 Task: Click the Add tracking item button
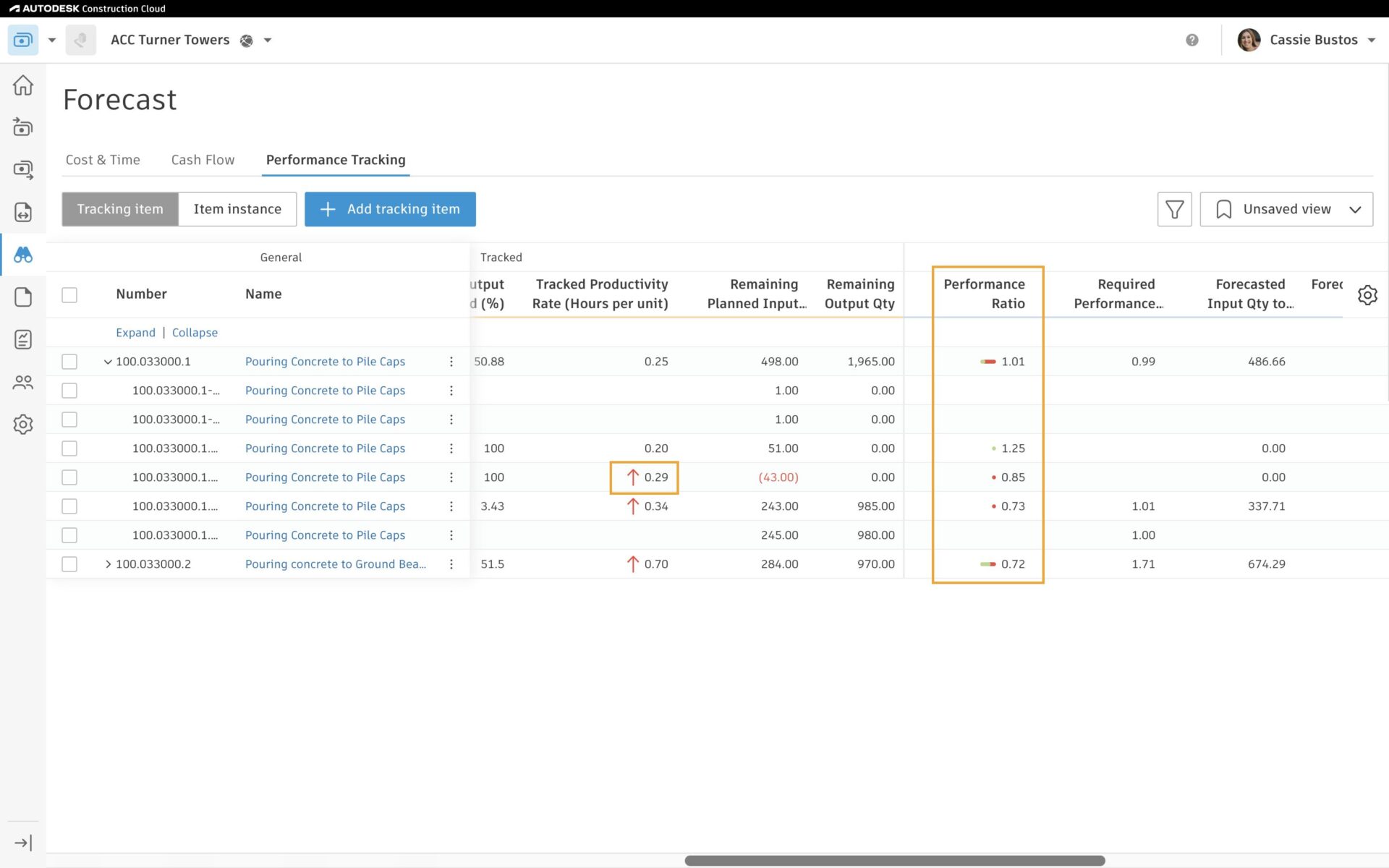390,209
